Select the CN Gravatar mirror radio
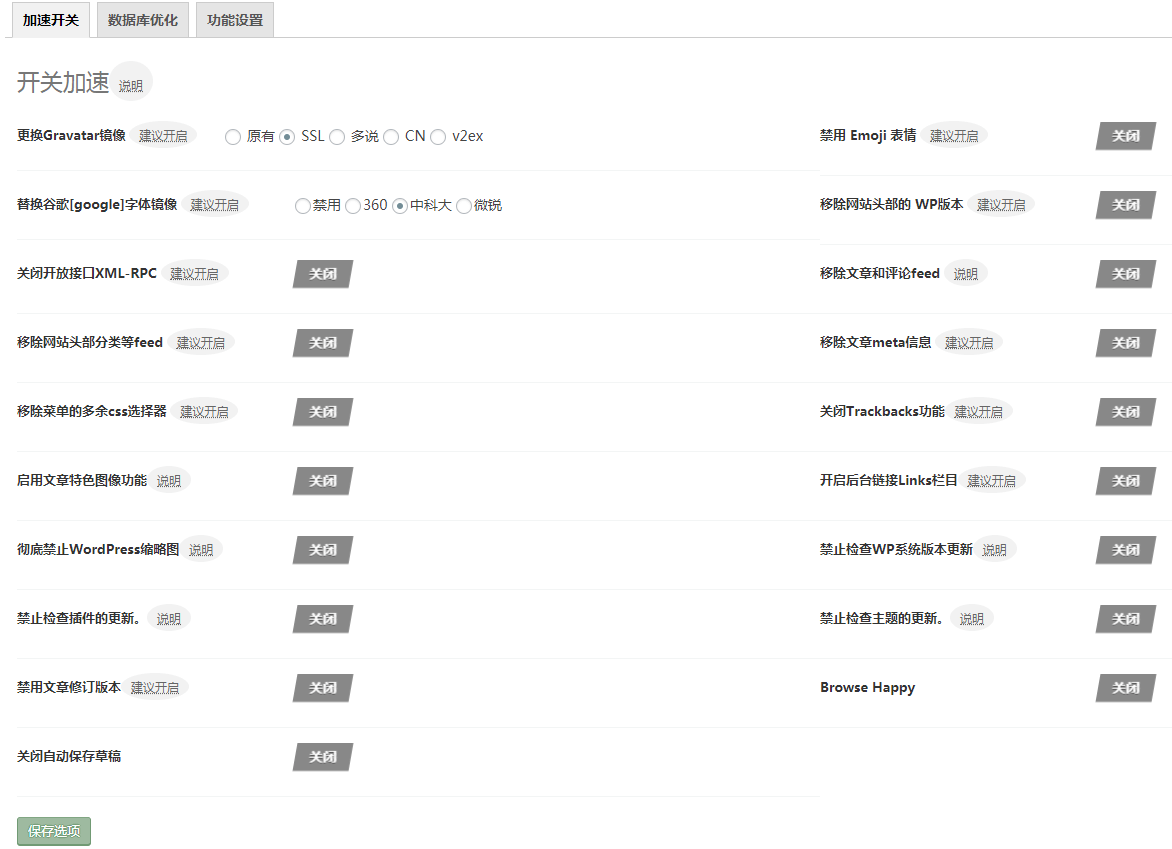The width and height of the screenshot is (1172, 849). pos(391,137)
